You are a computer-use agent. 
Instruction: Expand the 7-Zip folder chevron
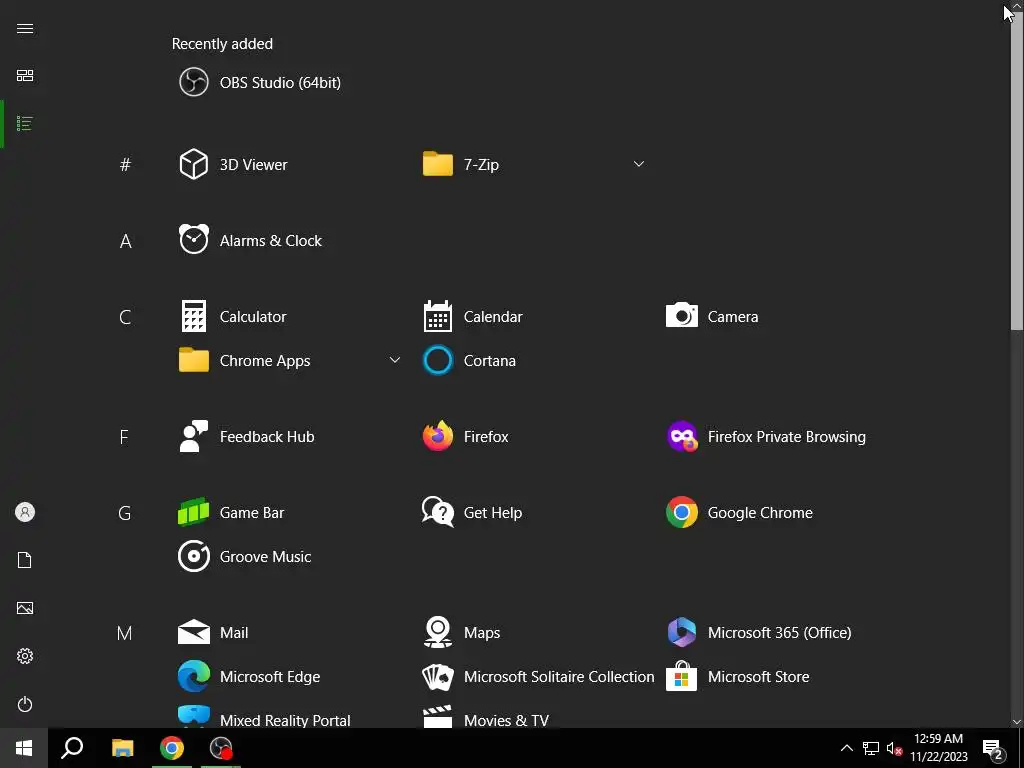(x=639, y=164)
